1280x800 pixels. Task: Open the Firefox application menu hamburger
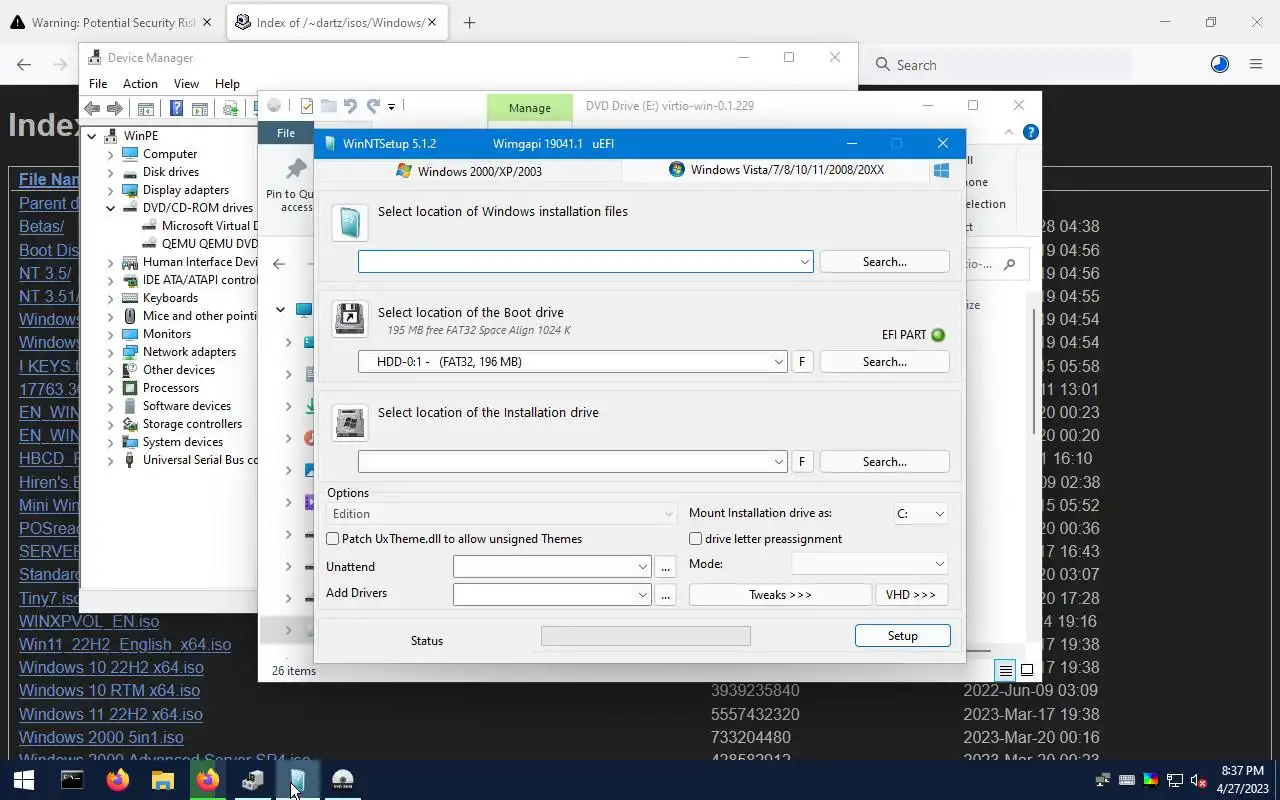click(x=1256, y=64)
